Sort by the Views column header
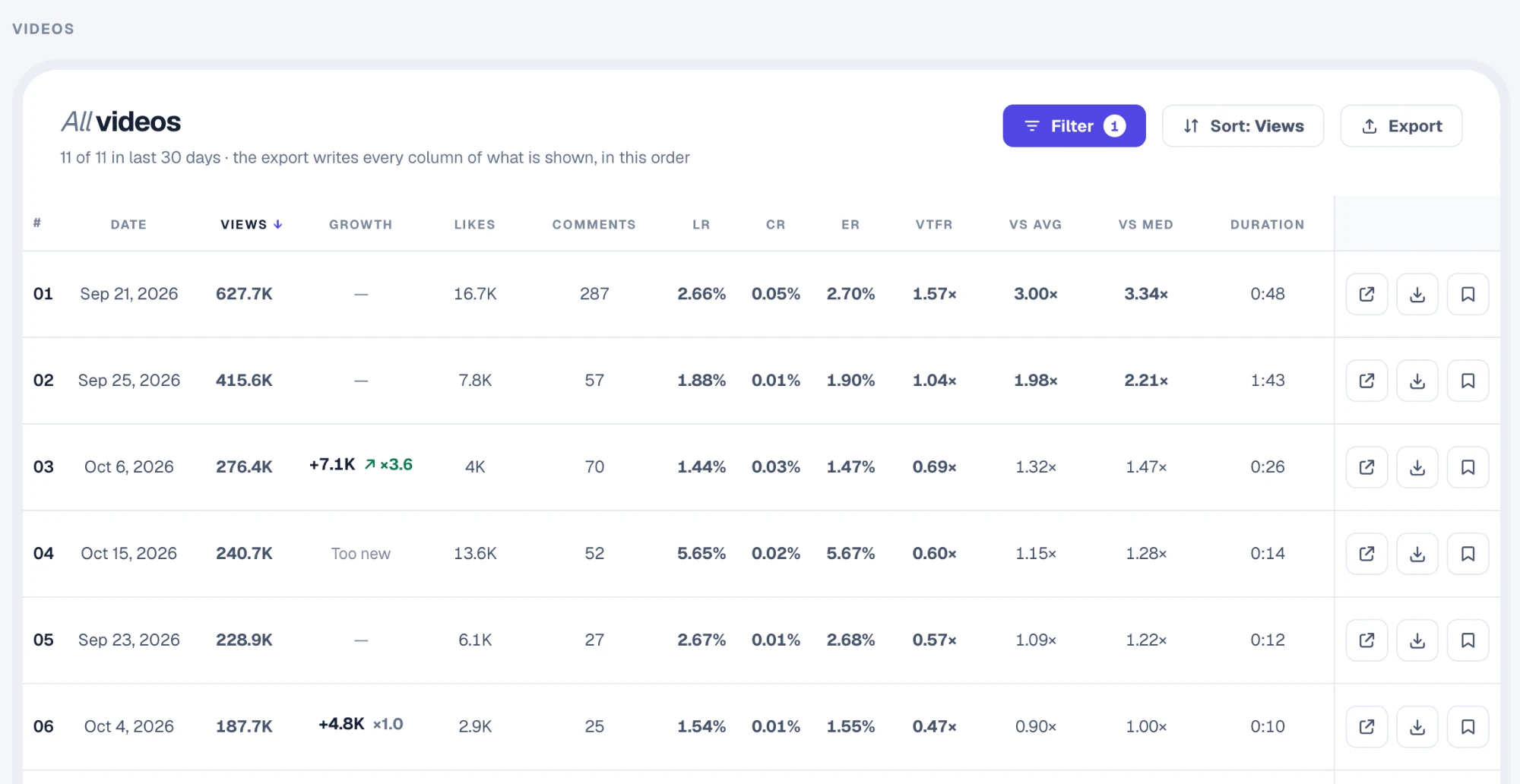Screen dimensions: 1520x784 click(251, 225)
